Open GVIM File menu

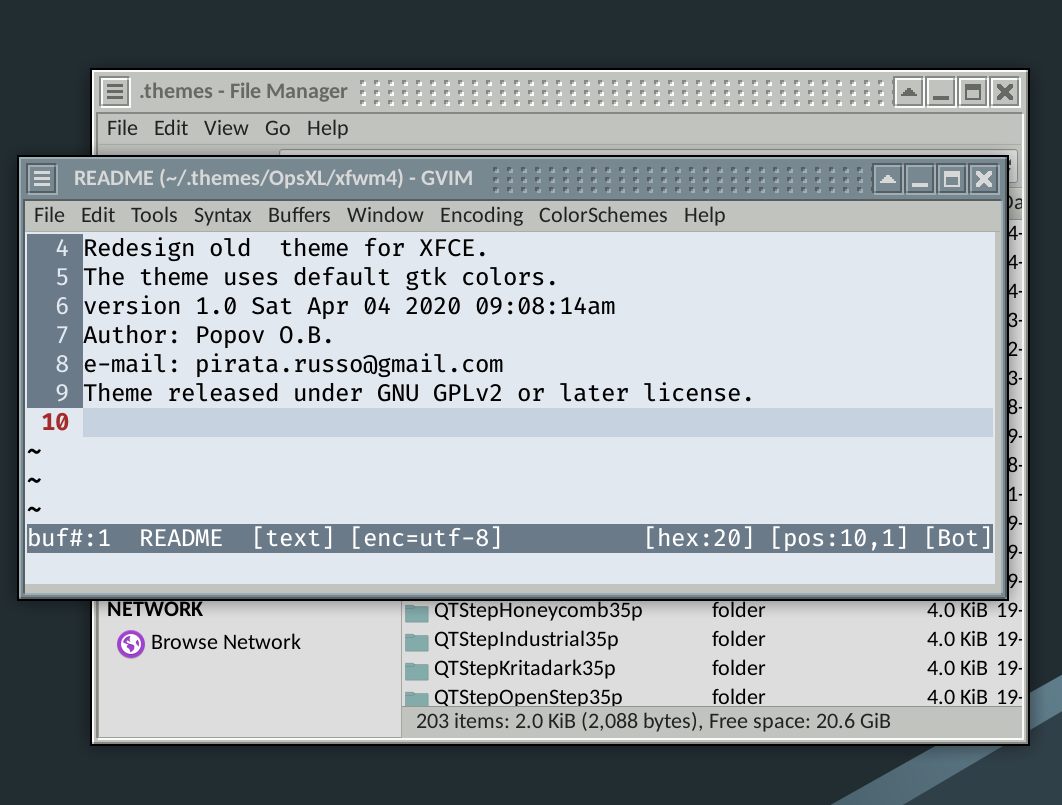pos(49,215)
